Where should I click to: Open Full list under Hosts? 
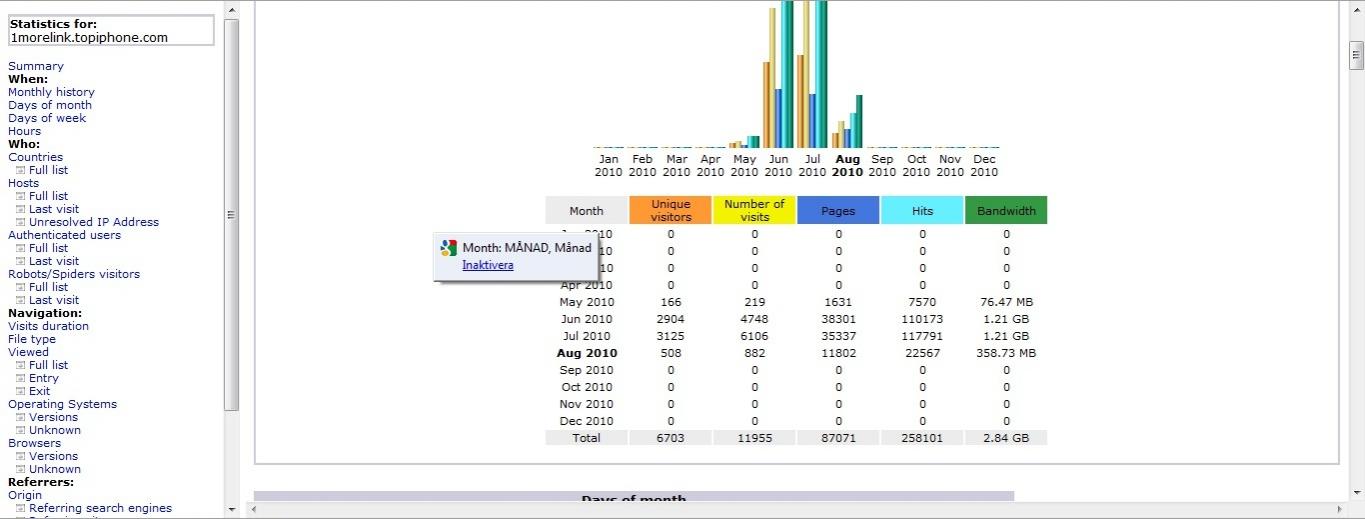(x=48, y=196)
